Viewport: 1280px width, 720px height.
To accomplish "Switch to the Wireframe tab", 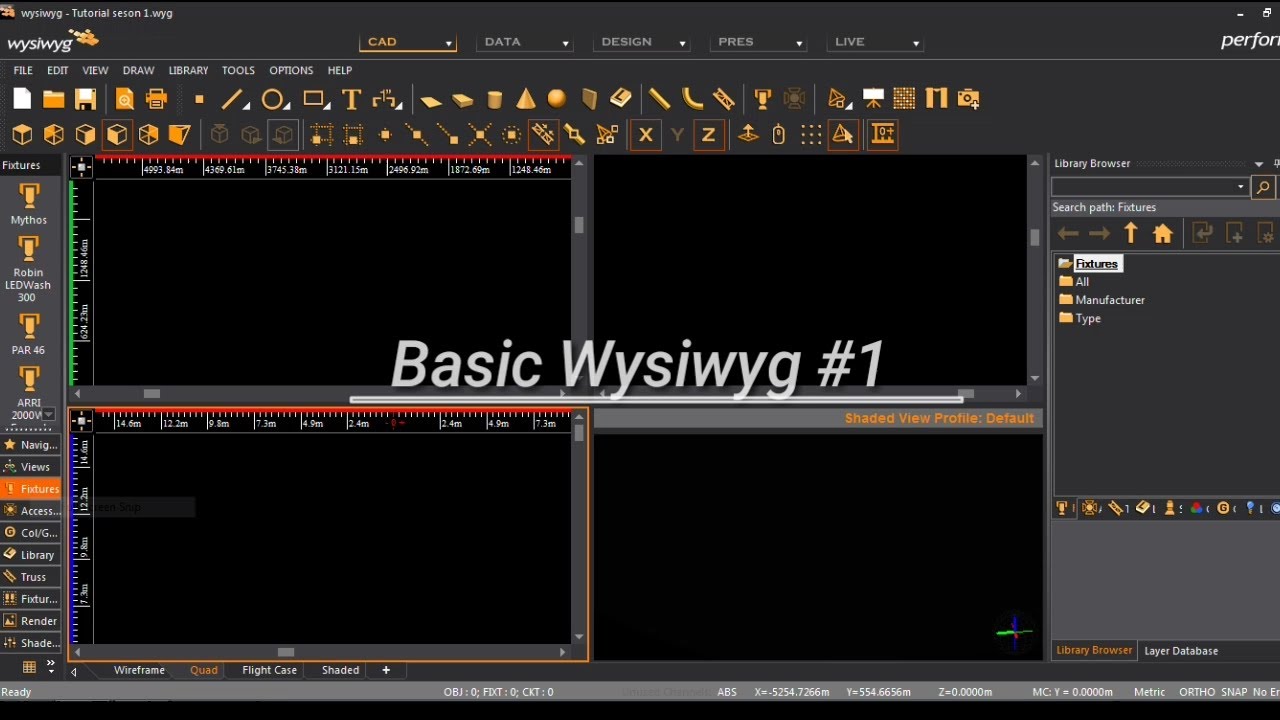I will tap(139, 670).
